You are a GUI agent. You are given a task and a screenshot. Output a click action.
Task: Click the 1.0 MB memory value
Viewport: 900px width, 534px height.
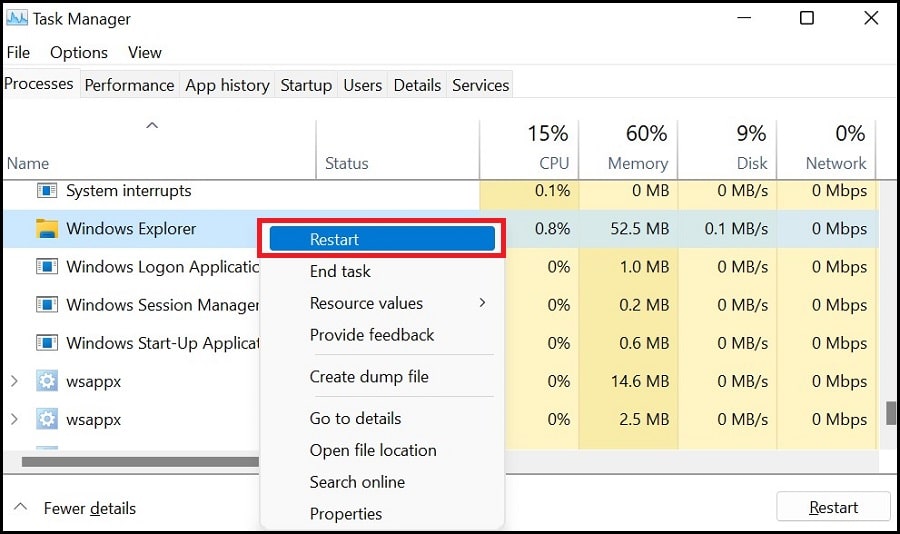coord(644,267)
